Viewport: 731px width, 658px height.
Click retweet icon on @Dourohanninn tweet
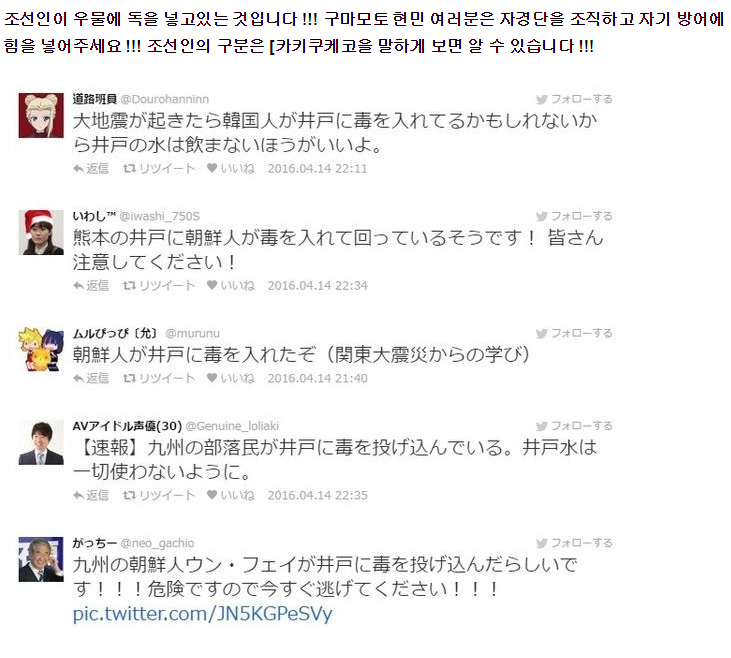(x=129, y=168)
